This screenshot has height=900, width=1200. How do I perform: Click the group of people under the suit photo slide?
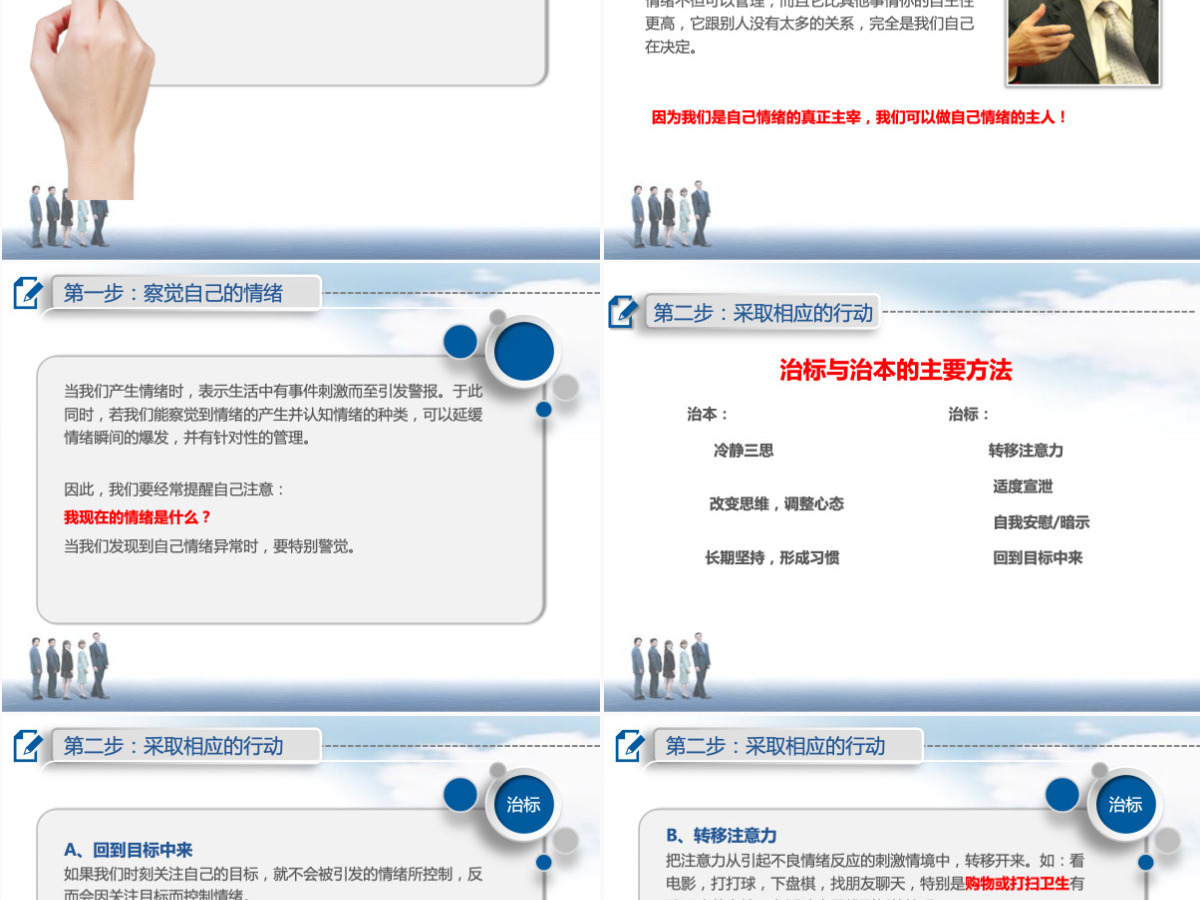(671, 215)
